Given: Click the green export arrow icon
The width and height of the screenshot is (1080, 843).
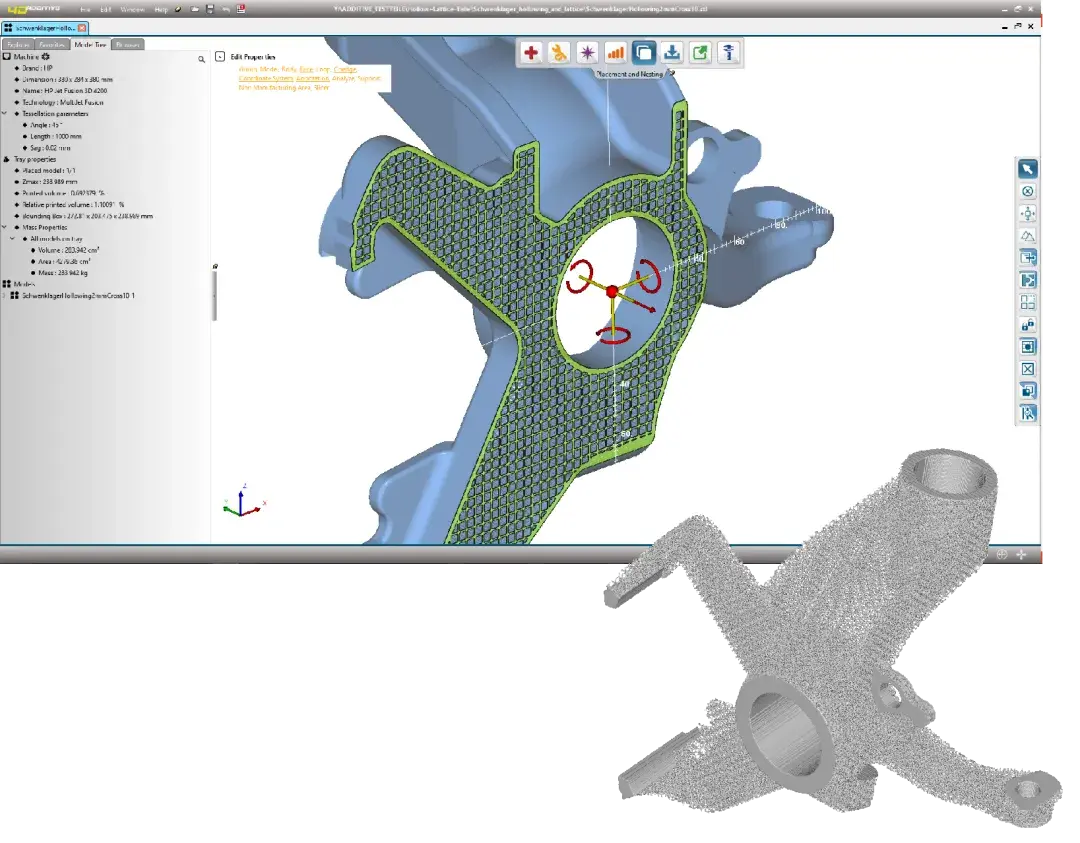Looking at the screenshot, I should click(x=701, y=53).
